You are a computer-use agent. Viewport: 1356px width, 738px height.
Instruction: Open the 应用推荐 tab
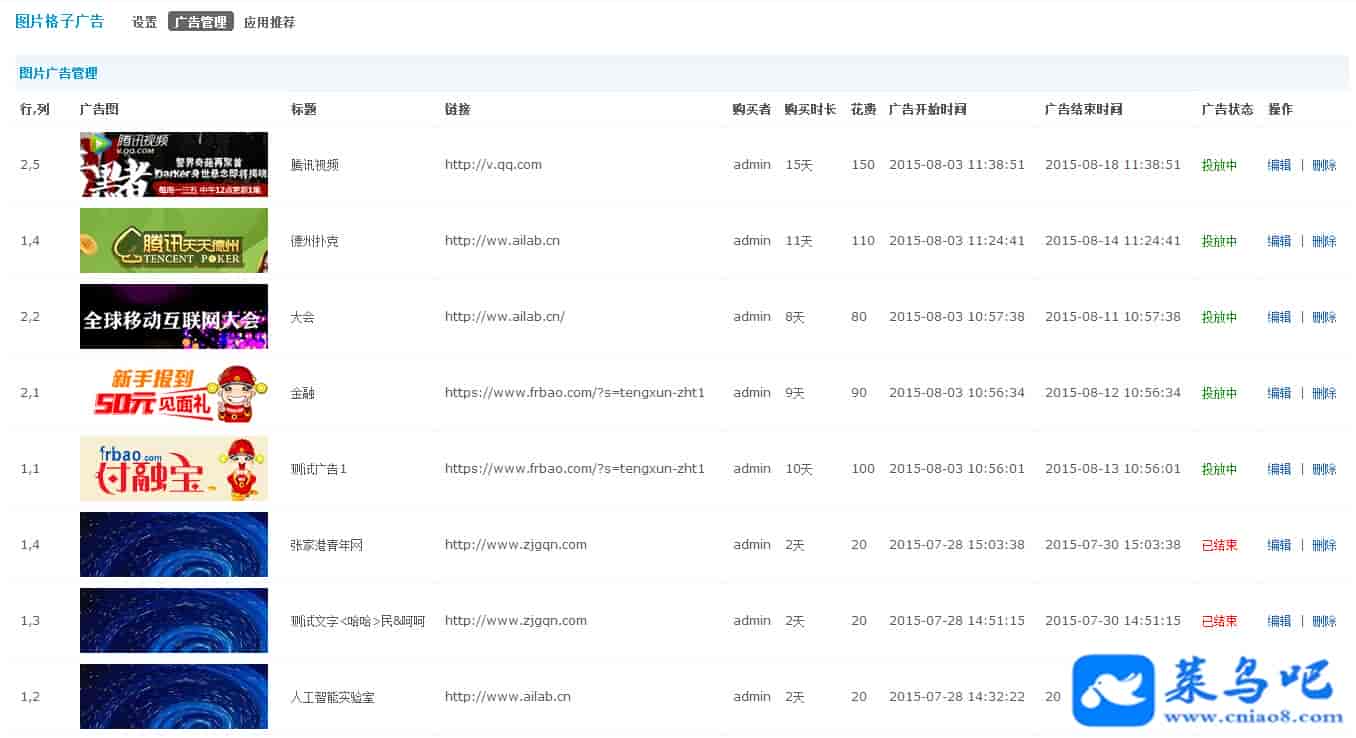(x=269, y=22)
